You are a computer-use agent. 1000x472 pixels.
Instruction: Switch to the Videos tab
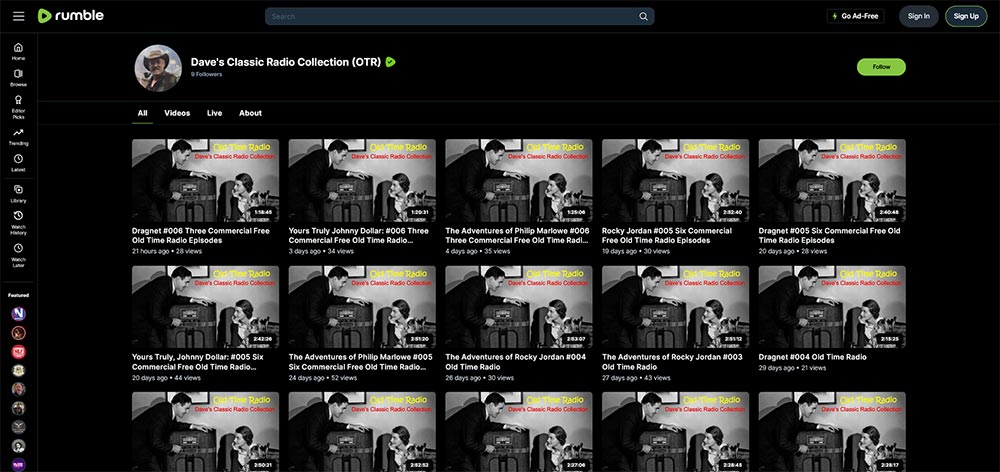[177, 113]
